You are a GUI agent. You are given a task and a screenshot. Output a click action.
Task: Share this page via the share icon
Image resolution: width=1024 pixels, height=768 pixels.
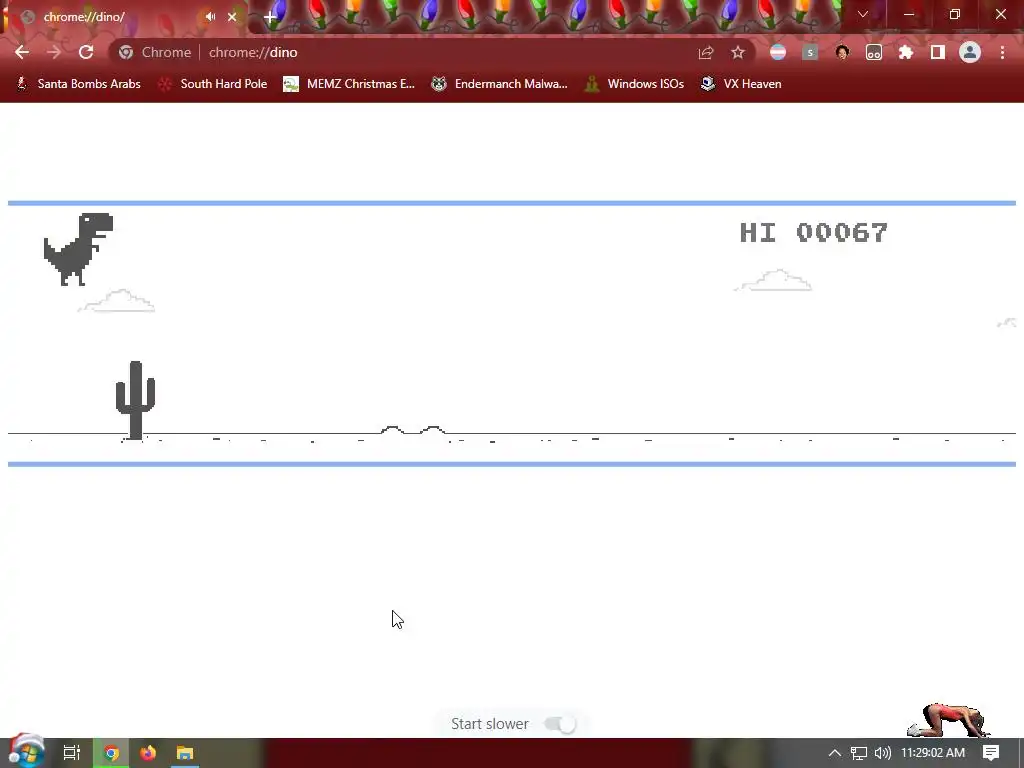click(705, 52)
